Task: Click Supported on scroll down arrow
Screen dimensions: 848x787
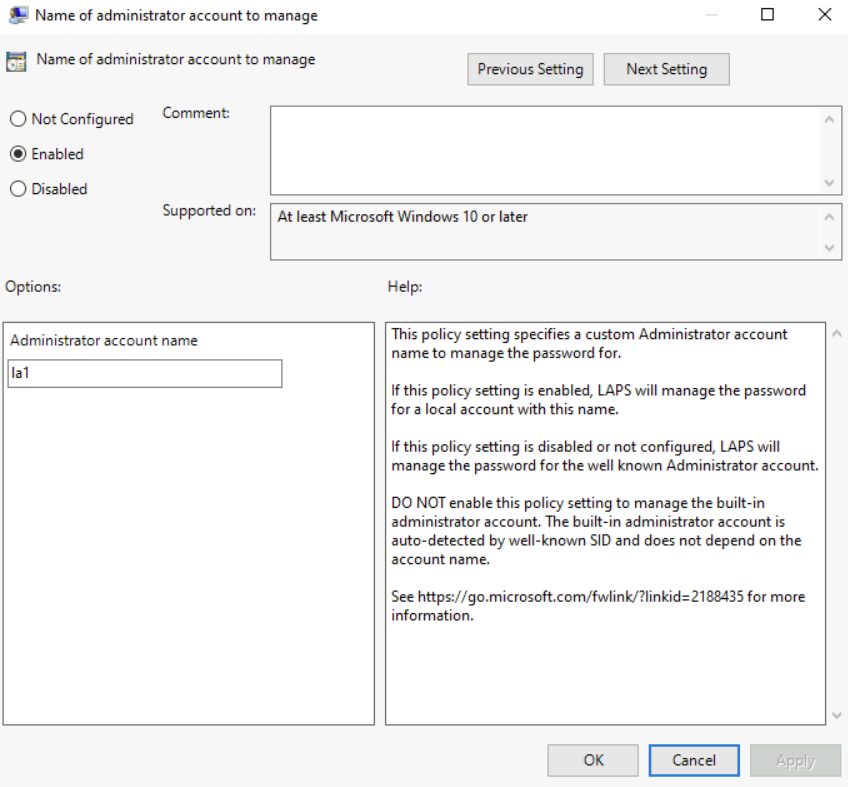Action: click(x=830, y=248)
